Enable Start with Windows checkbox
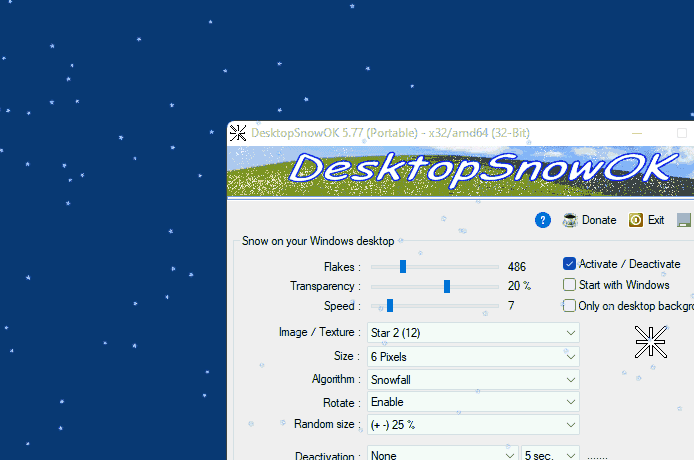This screenshot has height=460, width=694. point(569,285)
